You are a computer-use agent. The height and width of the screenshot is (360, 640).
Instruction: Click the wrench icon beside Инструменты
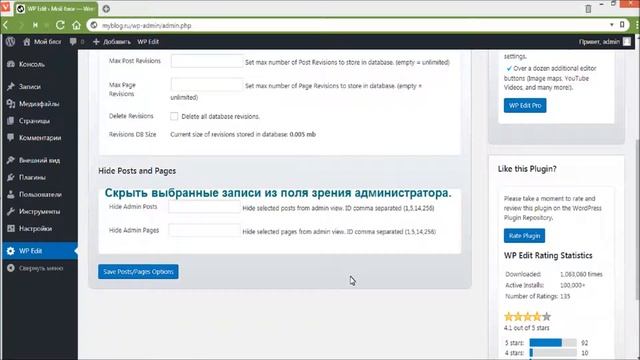(11, 212)
